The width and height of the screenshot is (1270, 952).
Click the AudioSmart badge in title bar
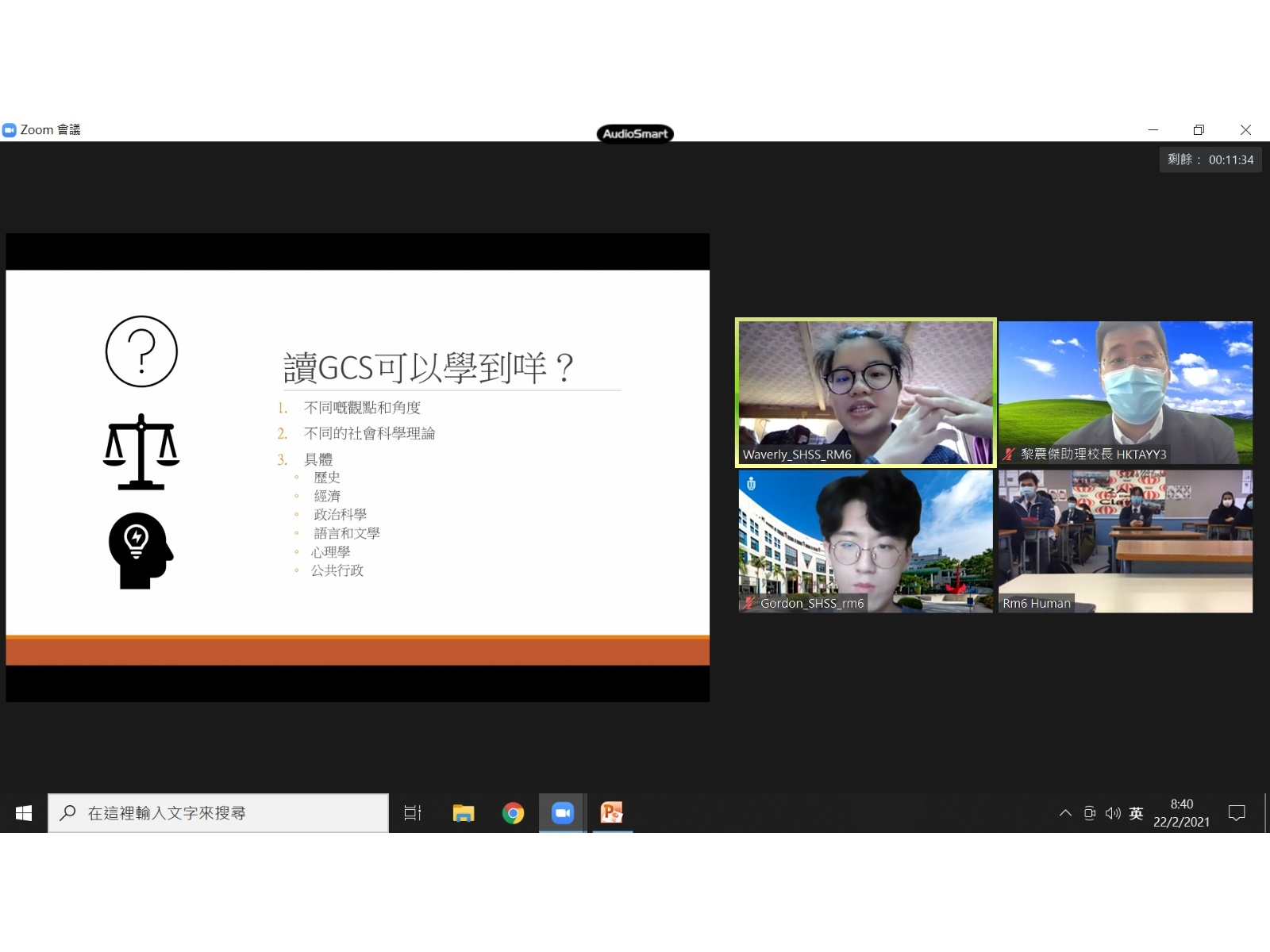point(635,133)
